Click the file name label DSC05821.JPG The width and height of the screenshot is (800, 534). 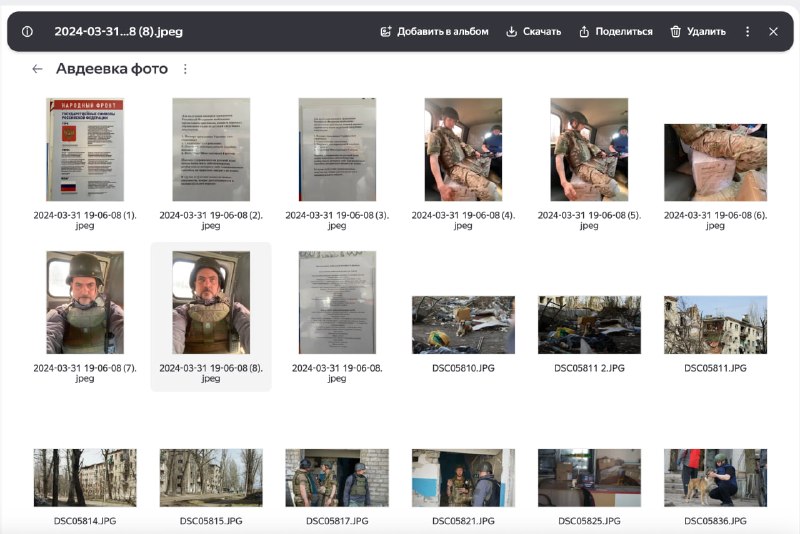[x=463, y=521]
